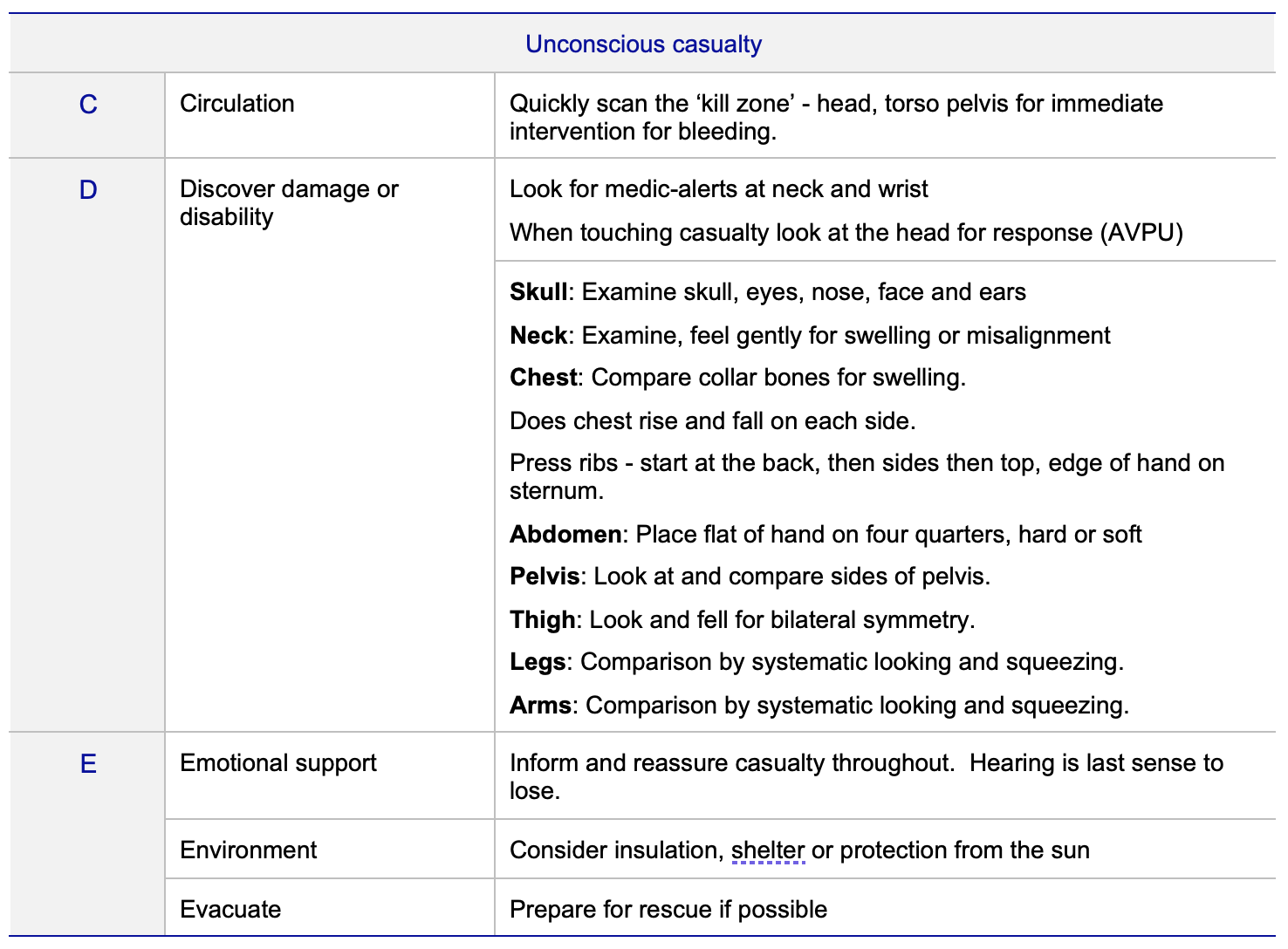Click the "Circulation" cell
Screen dimensions: 1288x949
pos(236,104)
